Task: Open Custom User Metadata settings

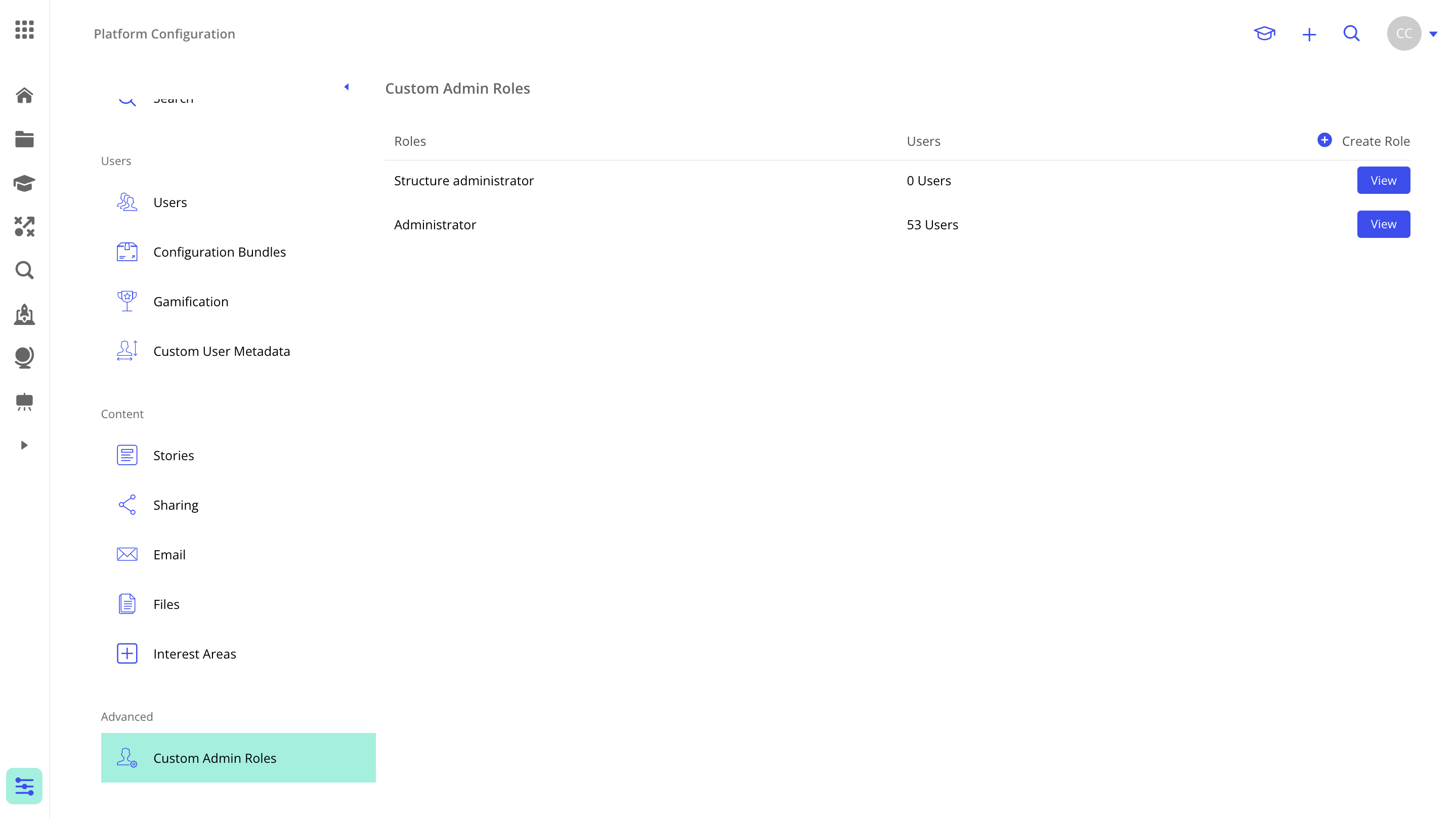Action: pos(222,351)
